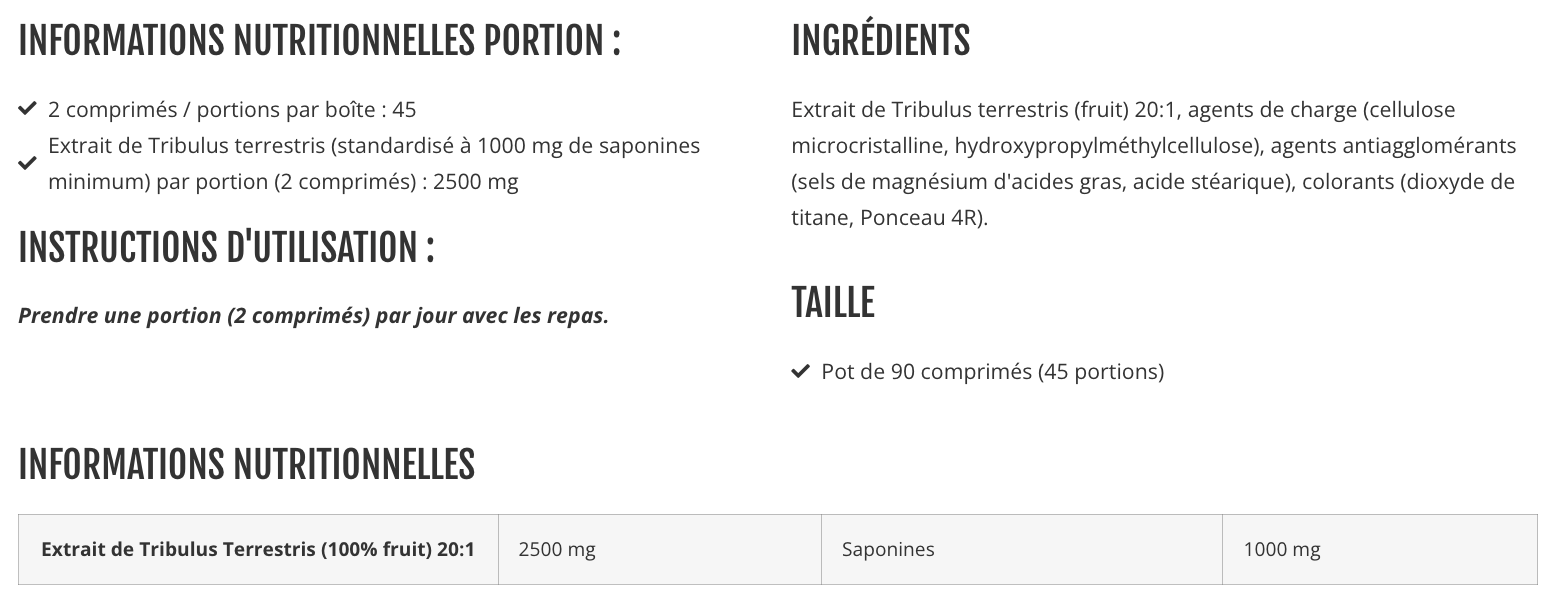Click the checkmark before "Pot de 90 comprimés"
The width and height of the screenshot is (1542, 600).
tap(800, 372)
